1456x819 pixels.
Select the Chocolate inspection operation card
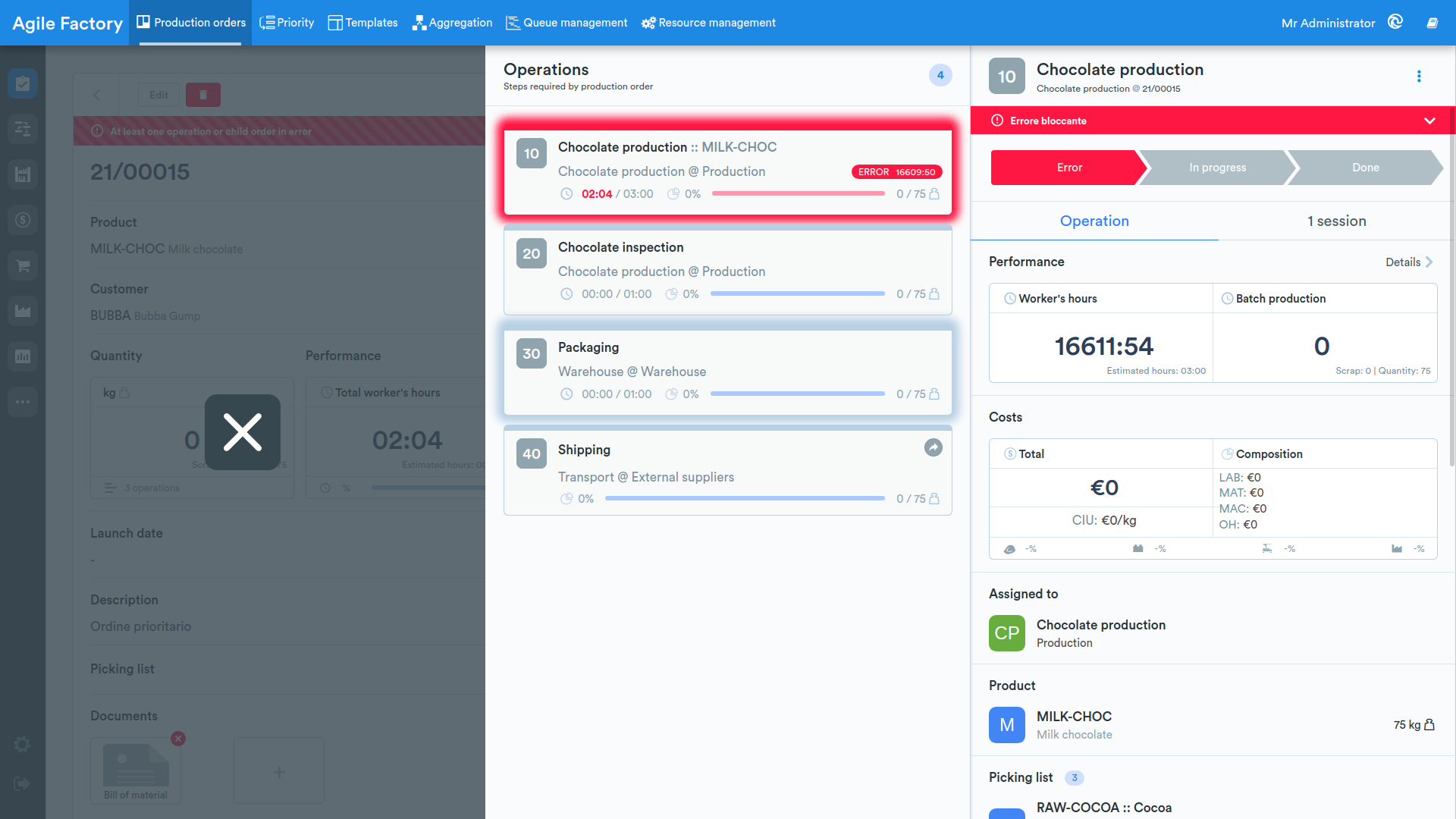pos(728,270)
